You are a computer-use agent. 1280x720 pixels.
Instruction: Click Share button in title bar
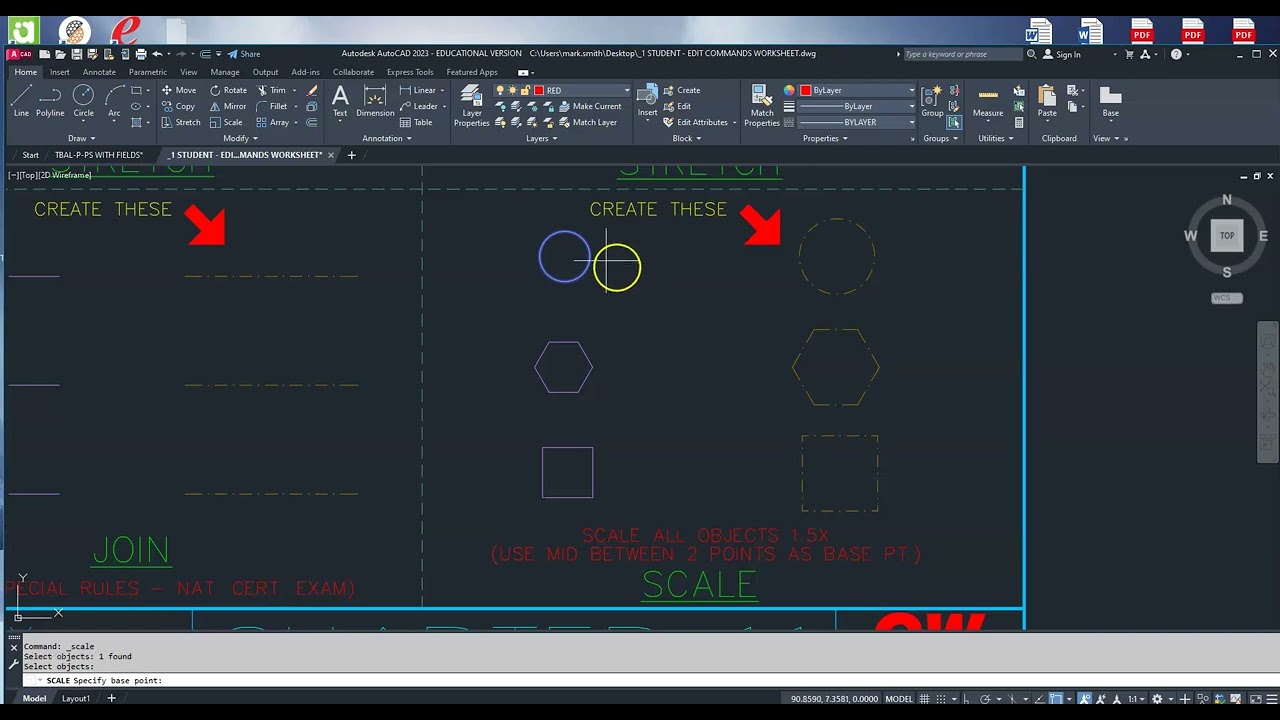[244, 54]
